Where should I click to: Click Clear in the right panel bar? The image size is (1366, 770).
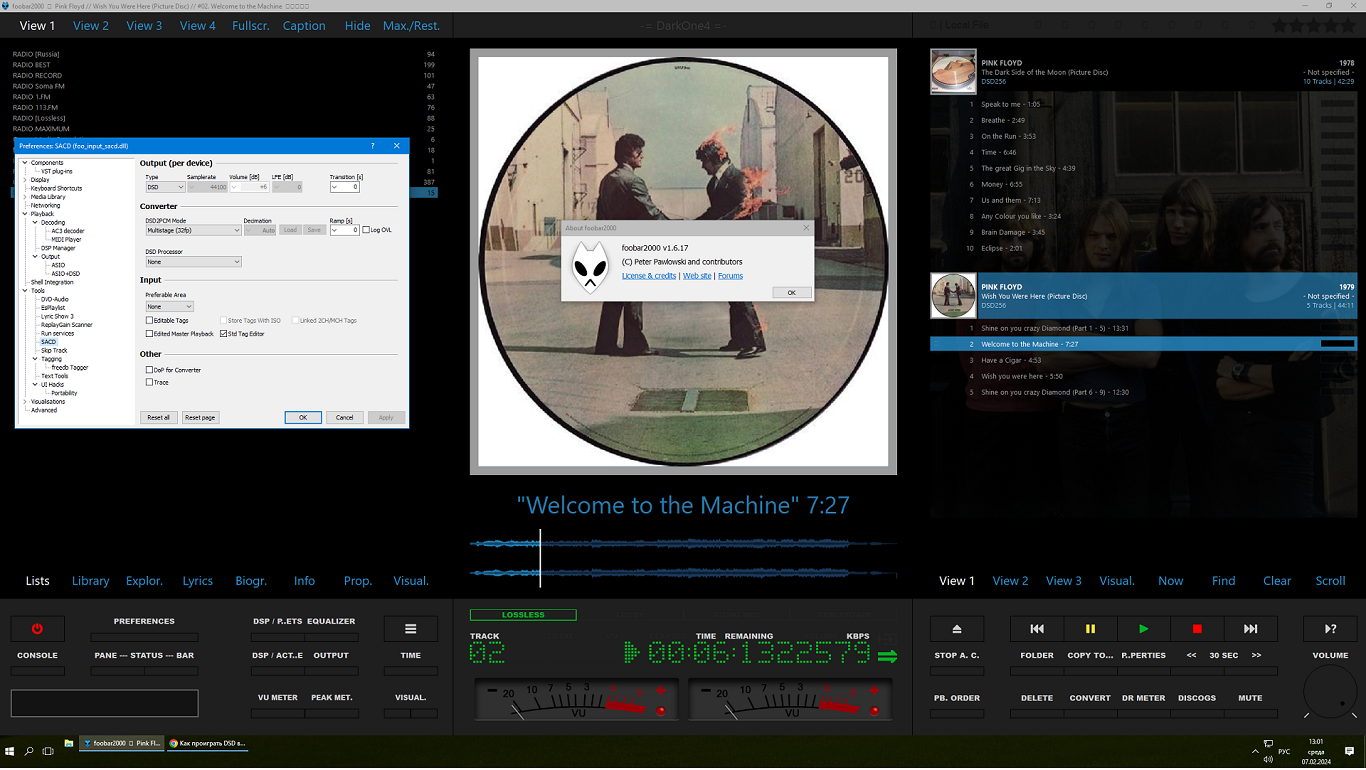[1277, 581]
